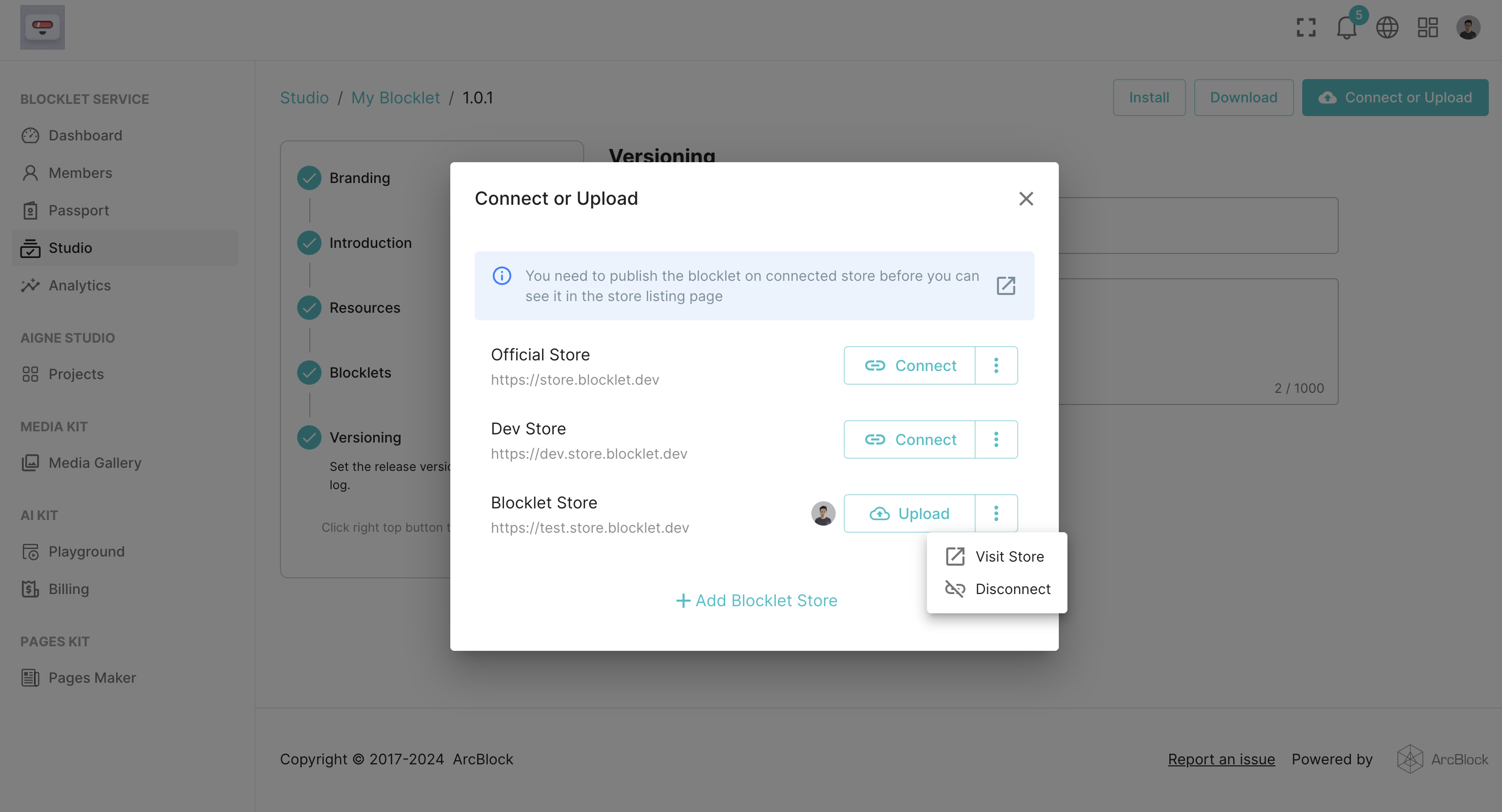Open the apps grid icon in header
Image resolution: width=1502 pixels, height=812 pixels.
pyautogui.click(x=1428, y=27)
